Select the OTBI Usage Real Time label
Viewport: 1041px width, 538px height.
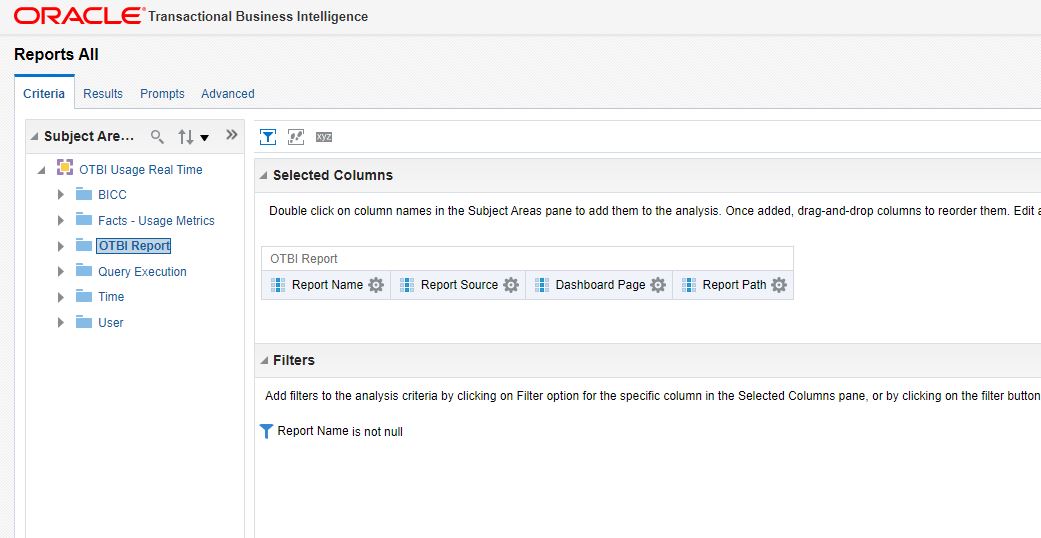(x=141, y=169)
